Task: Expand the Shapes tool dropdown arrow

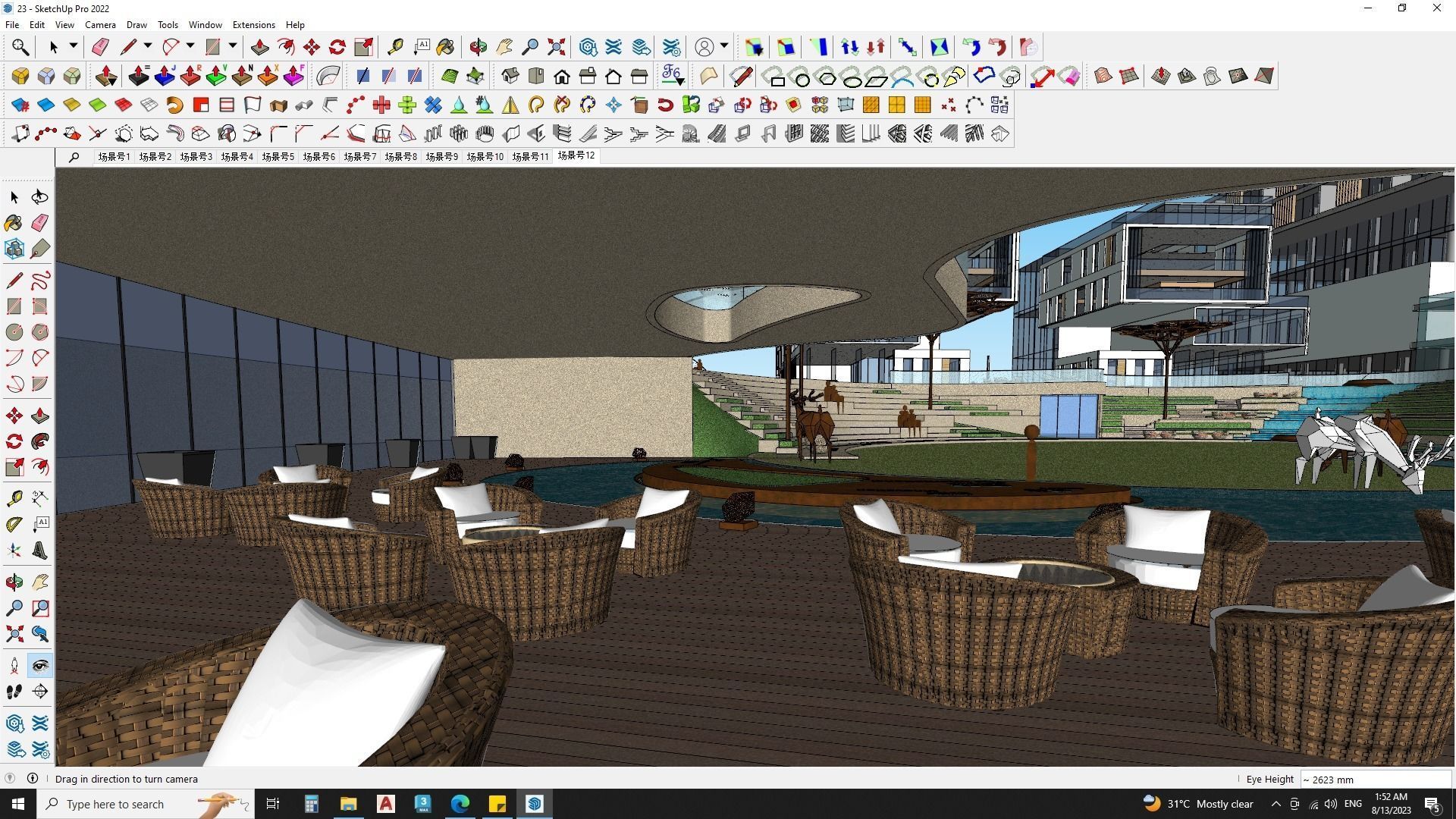Action: click(233, 46)
